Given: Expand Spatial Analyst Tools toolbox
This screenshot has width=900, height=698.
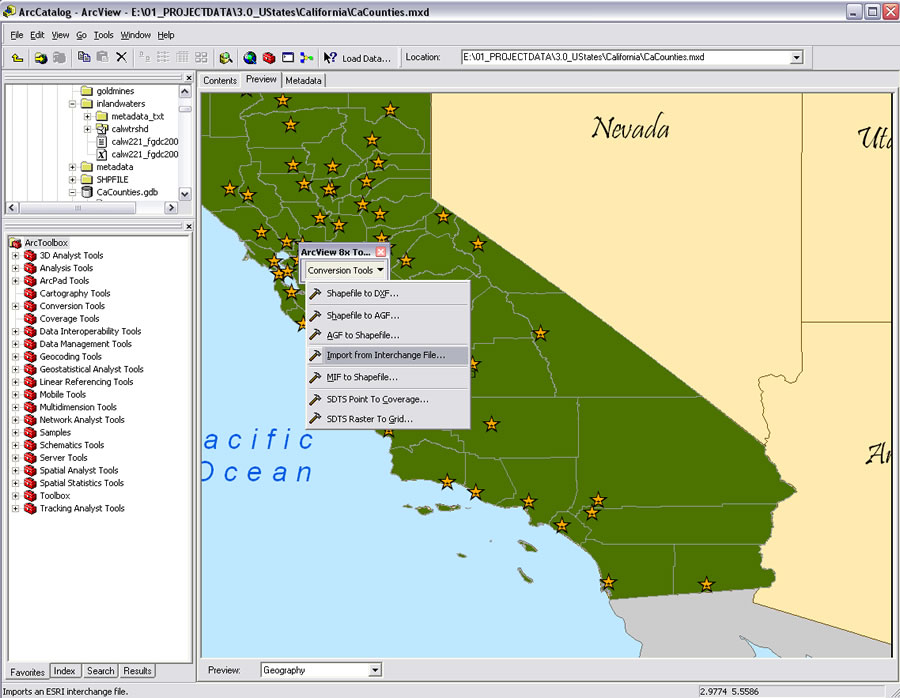Looking at the screenshot, I should (15, 470).
